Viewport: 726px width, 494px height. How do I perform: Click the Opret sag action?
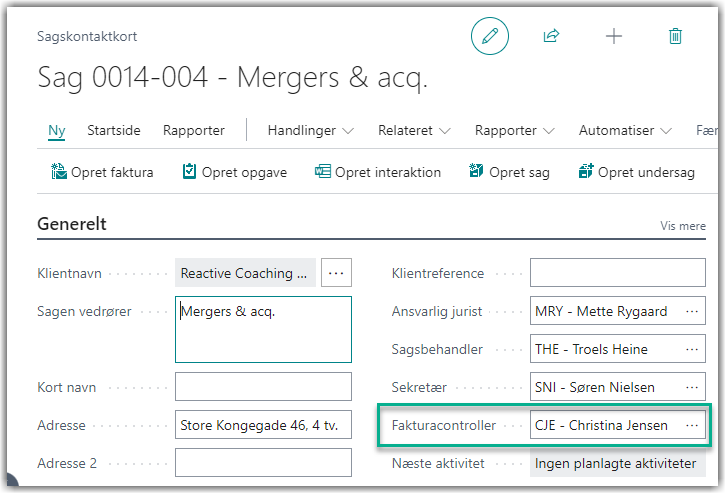coord(509,172)
